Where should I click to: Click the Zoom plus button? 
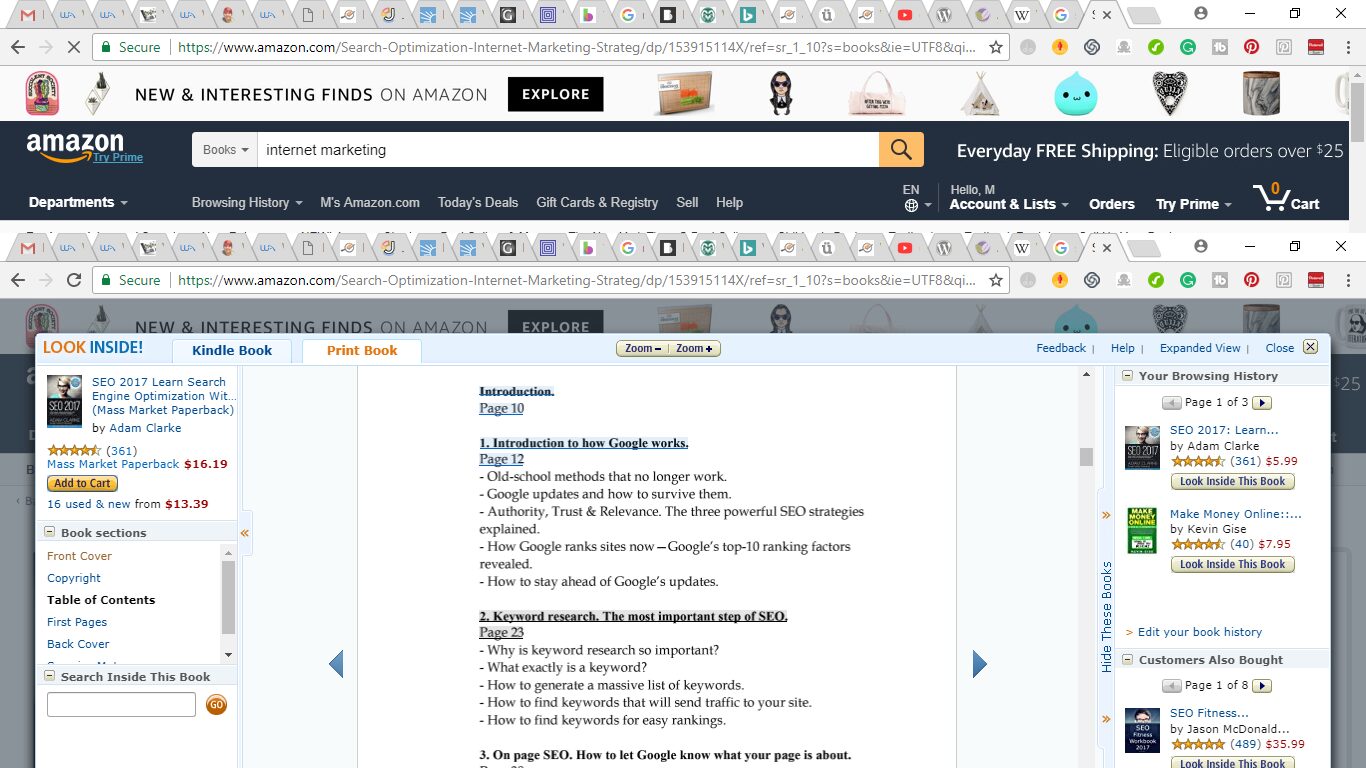point(694,349)
